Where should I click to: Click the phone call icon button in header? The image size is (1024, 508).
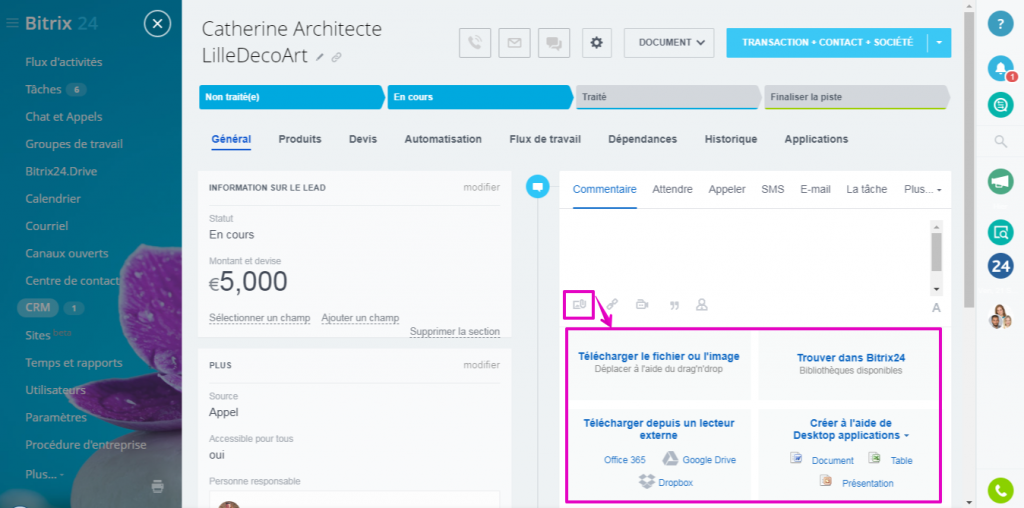point(475,43)
